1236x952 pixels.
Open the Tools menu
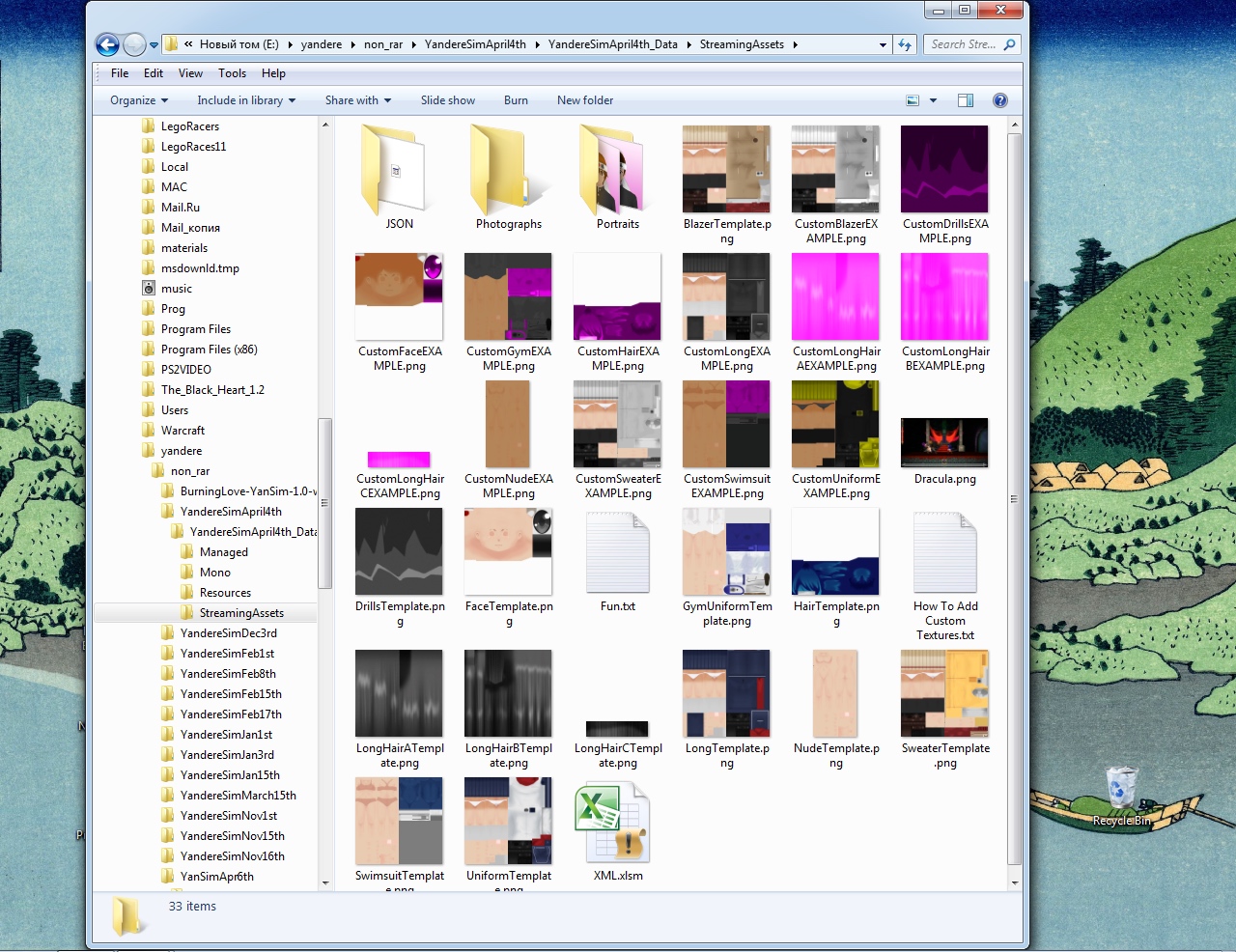point(232,73)
